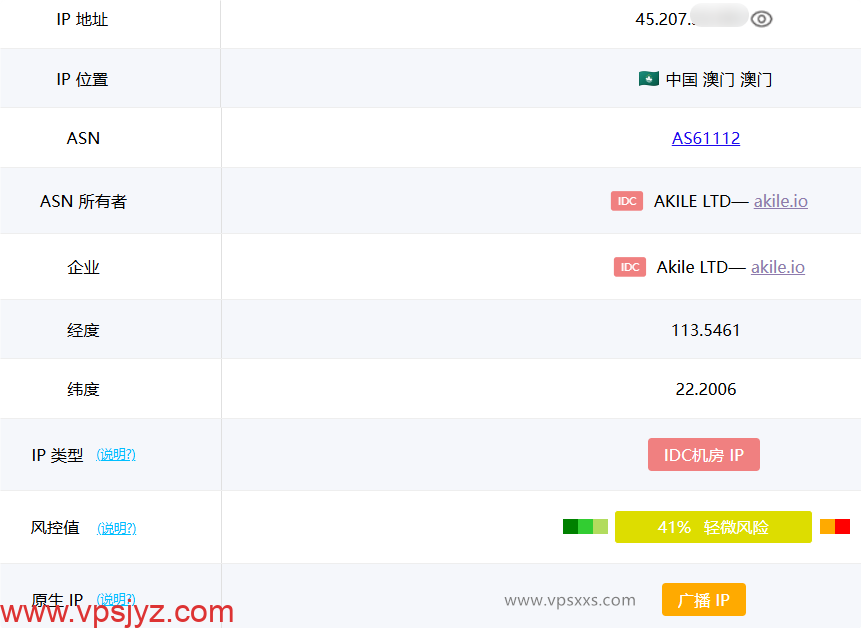Open the AS61112 ASN details link
Image resolution: width=861 pixels, height=628 pixels.
tap(706, 138)
